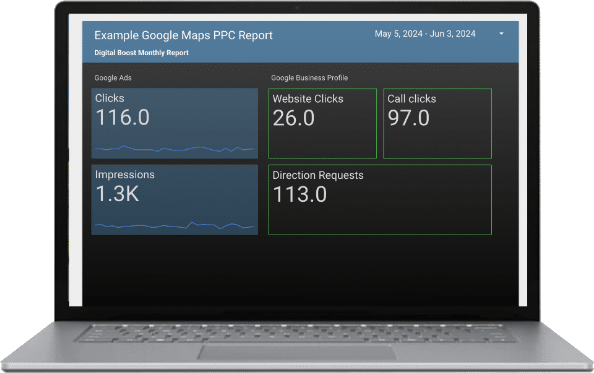594x373 pixels.
Task: Click the Google Business Profile section label
Action: pos(310,78)
